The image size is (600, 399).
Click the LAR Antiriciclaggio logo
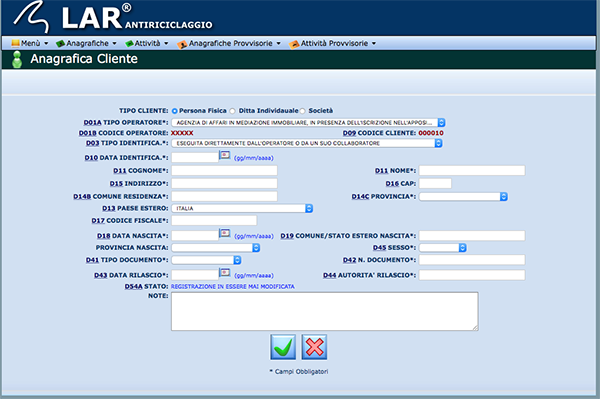(x=113, y=17)
